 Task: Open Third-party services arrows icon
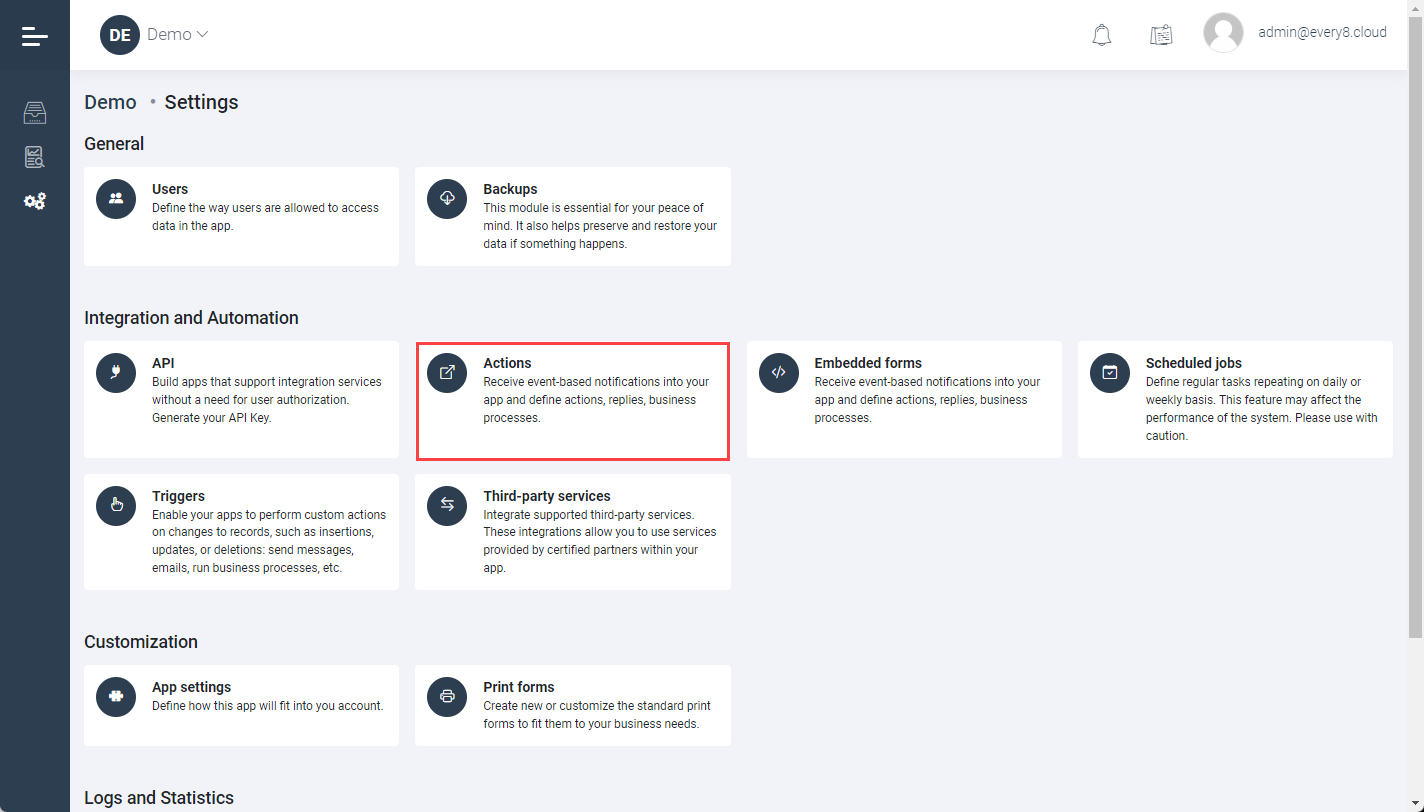pos(447,505)
